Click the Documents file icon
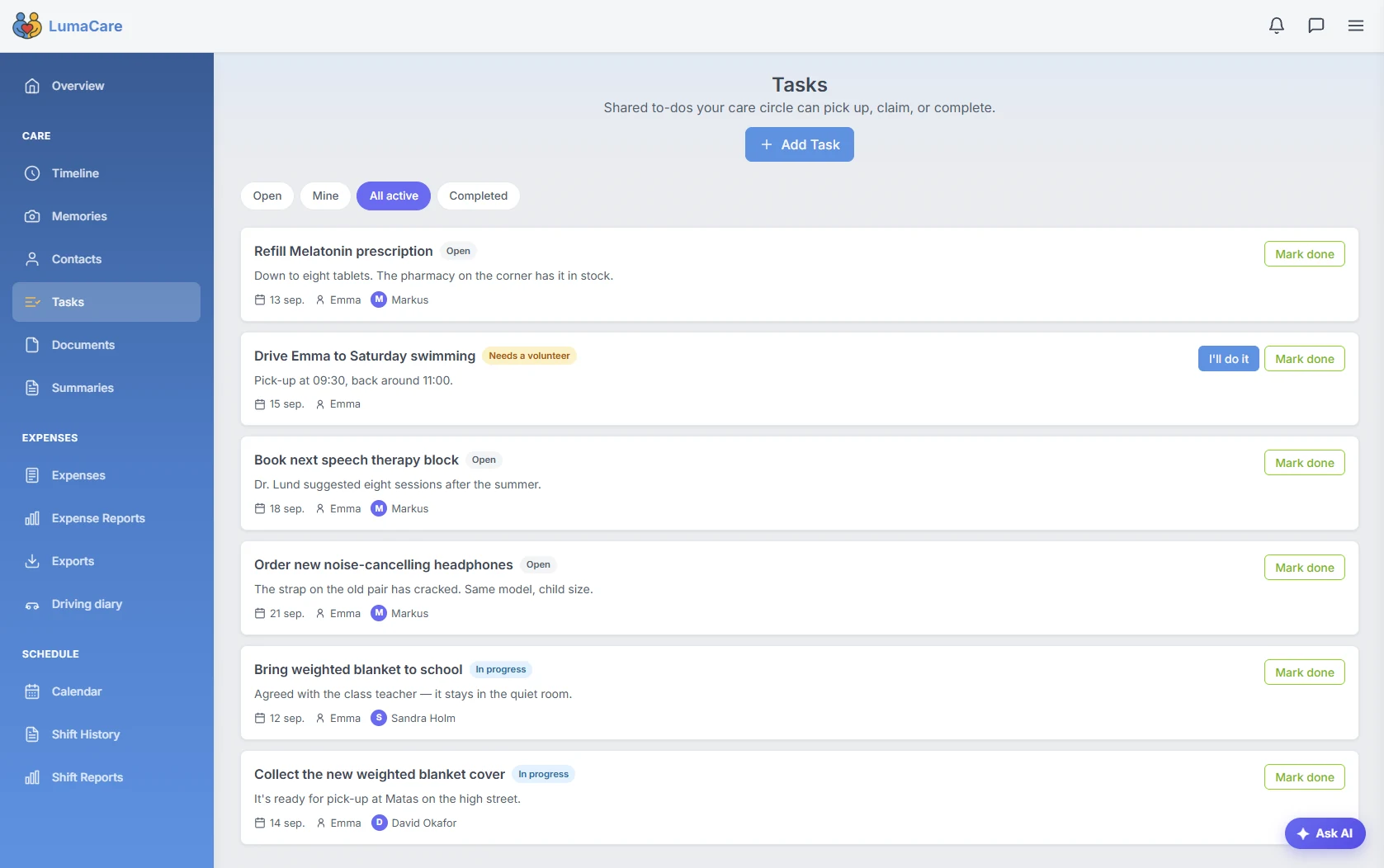 tap(32, 345)
